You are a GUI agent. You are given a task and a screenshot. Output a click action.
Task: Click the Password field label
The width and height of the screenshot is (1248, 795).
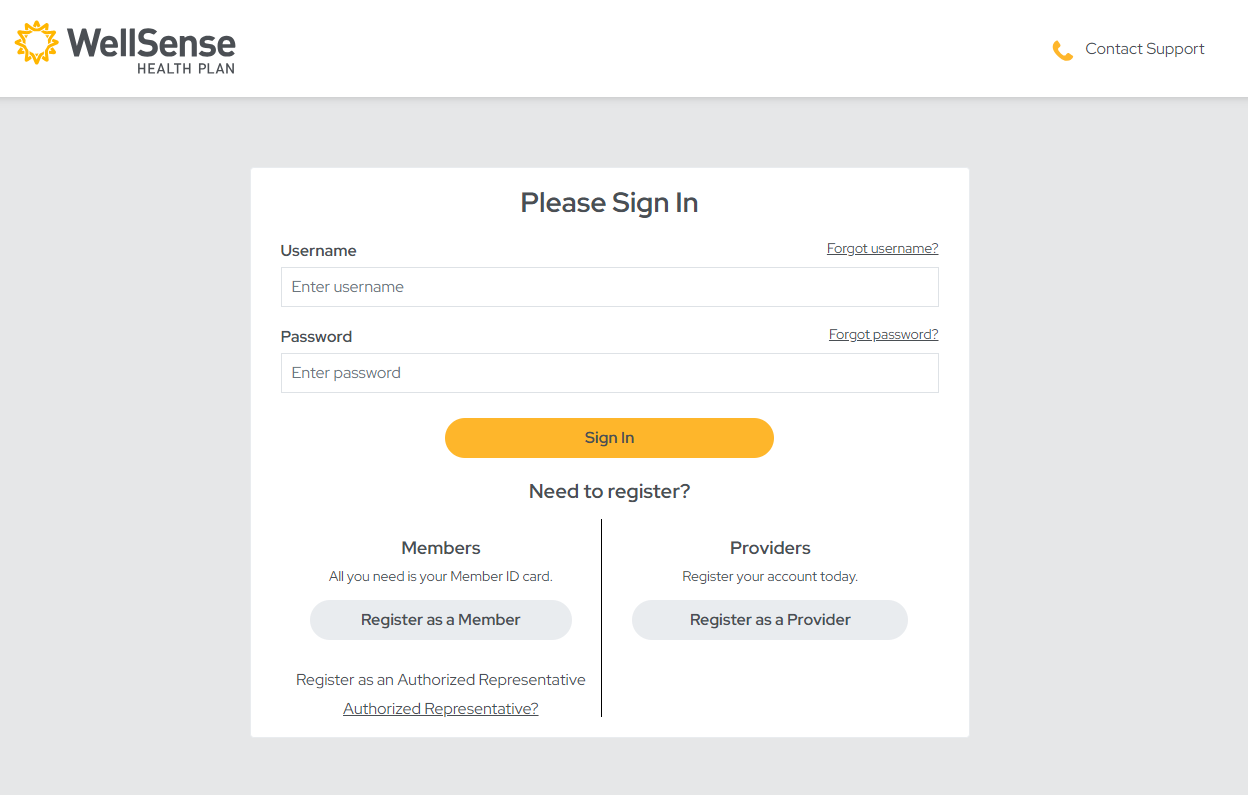coord(316,337)
